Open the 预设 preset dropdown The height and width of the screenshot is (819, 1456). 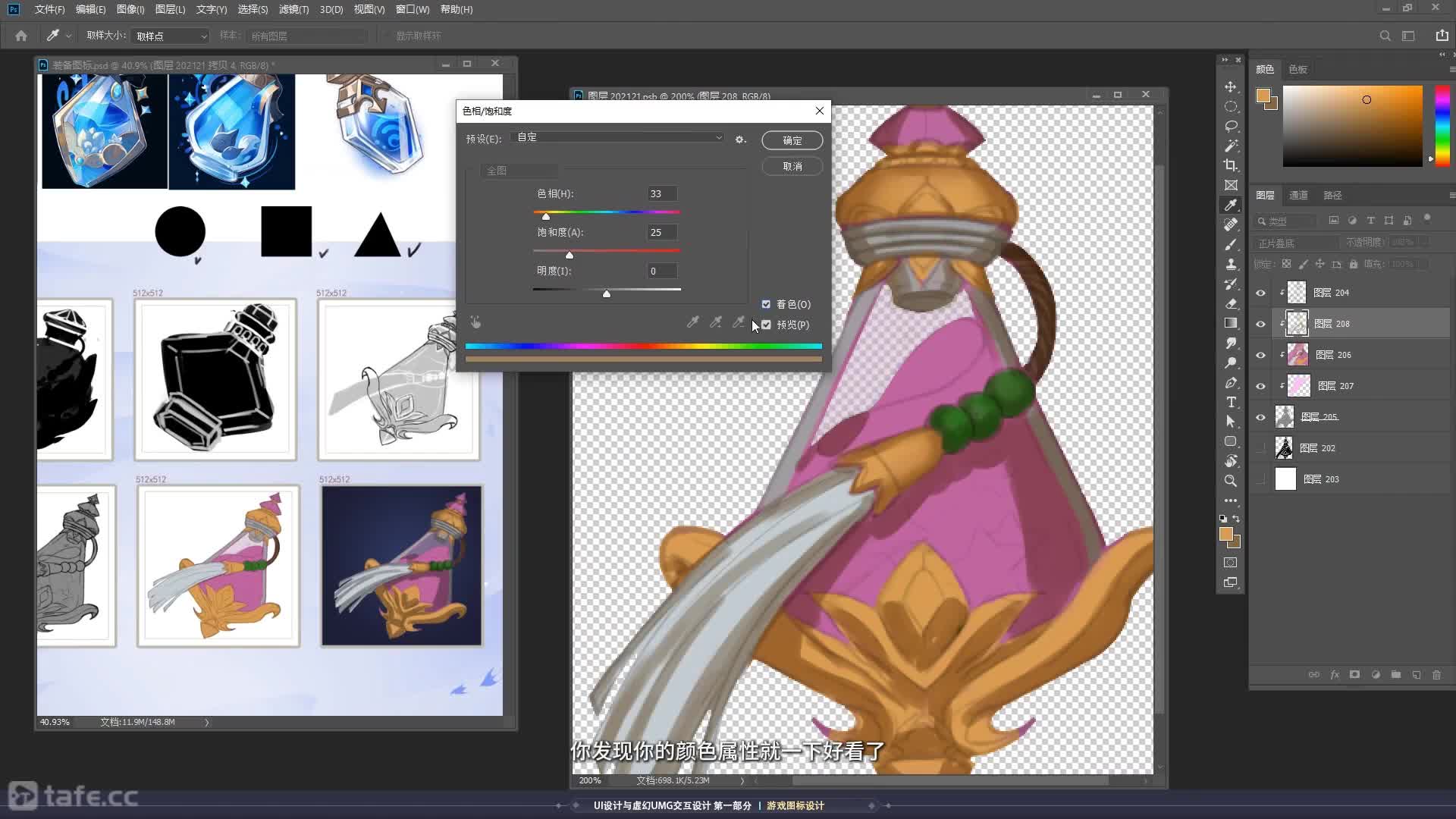(x=619, y=138)
